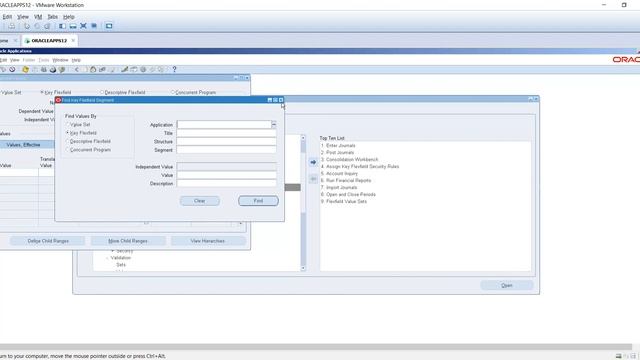Select Descriptive Flexfield radio in Find dialog

coord(68,141)
